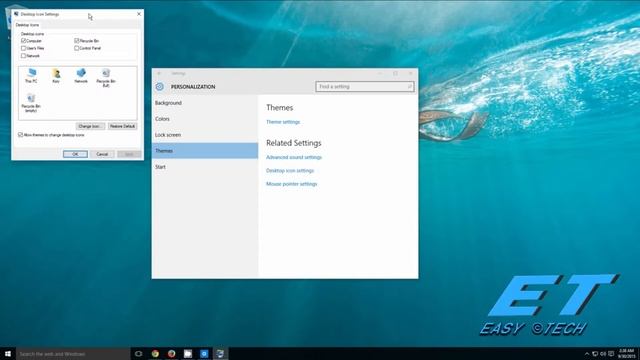
Task: Confirm with the OK button
Action: (x=75, y=154)
